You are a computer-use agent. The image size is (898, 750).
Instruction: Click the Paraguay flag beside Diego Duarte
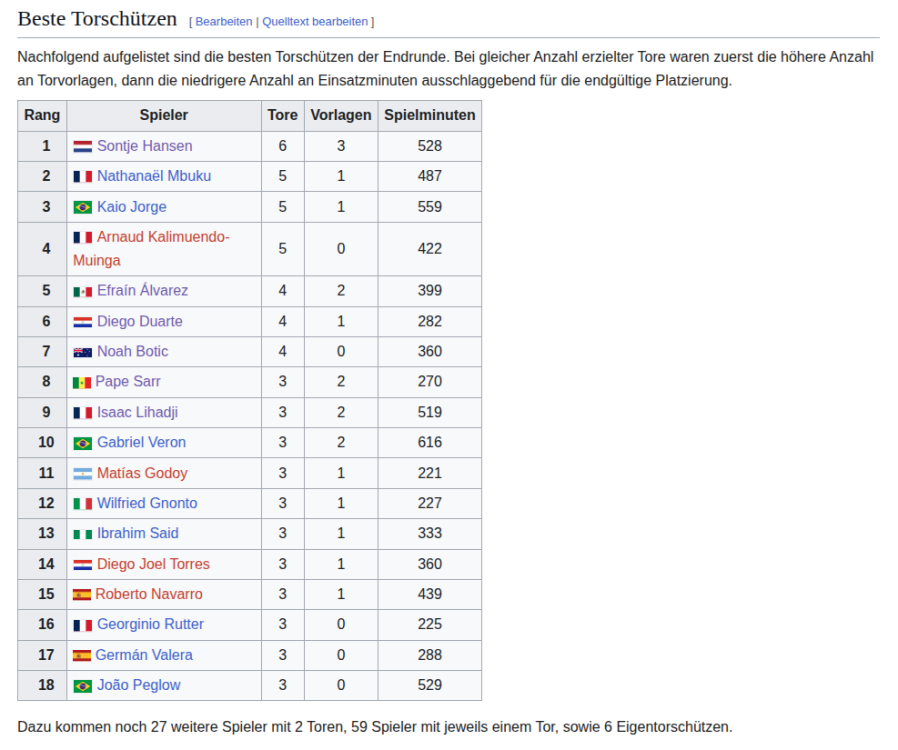[x=82, y=321]
